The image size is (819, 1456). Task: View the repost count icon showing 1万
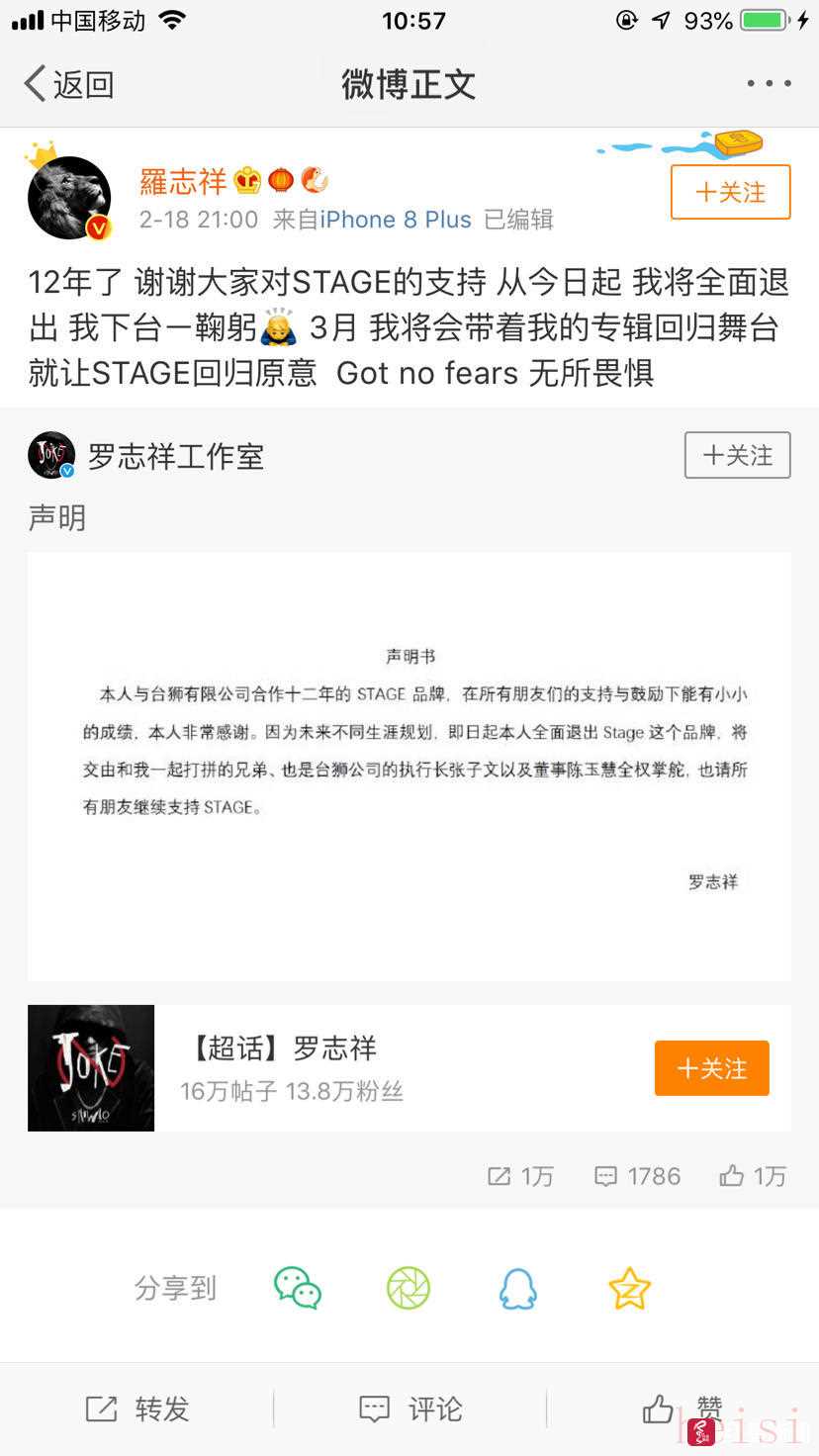[520, 1176]
